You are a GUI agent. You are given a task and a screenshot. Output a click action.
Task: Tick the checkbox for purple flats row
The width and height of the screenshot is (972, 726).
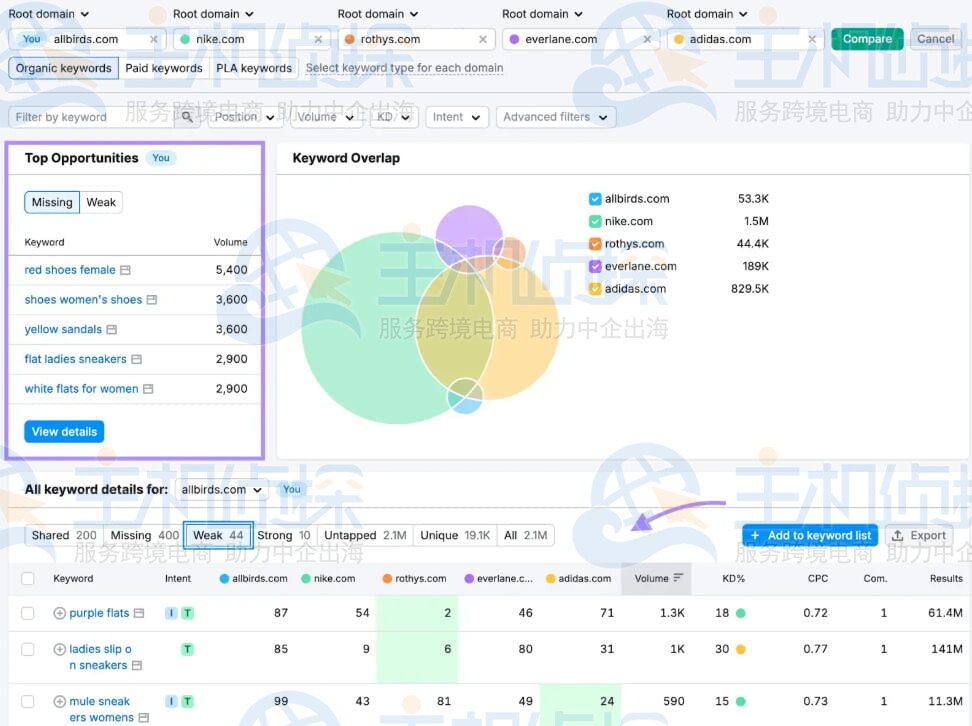tap(28, 613)
